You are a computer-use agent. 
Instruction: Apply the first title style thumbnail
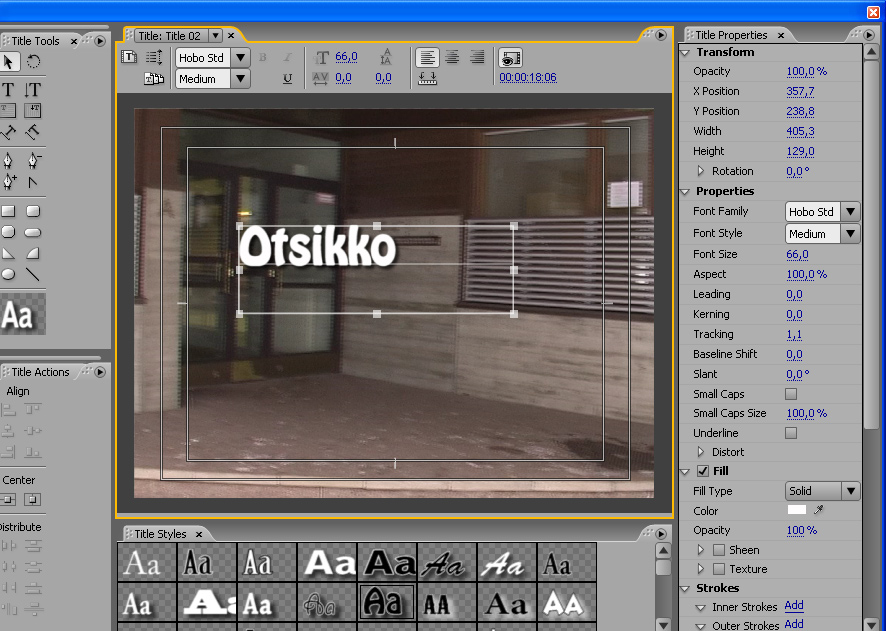[x=147, y=562]
